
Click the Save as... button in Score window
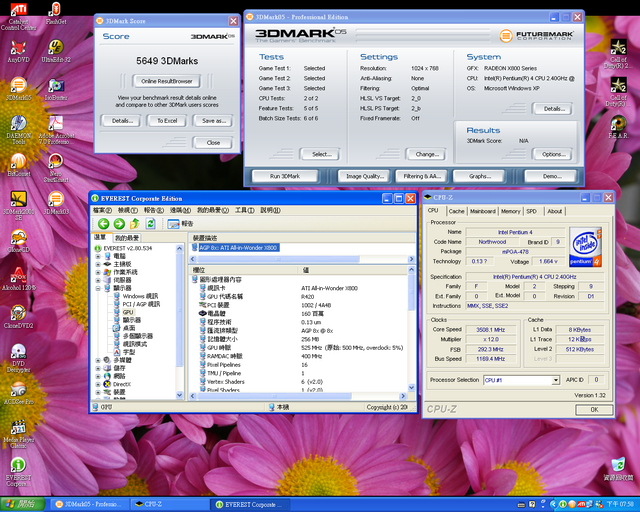[213, 121]
